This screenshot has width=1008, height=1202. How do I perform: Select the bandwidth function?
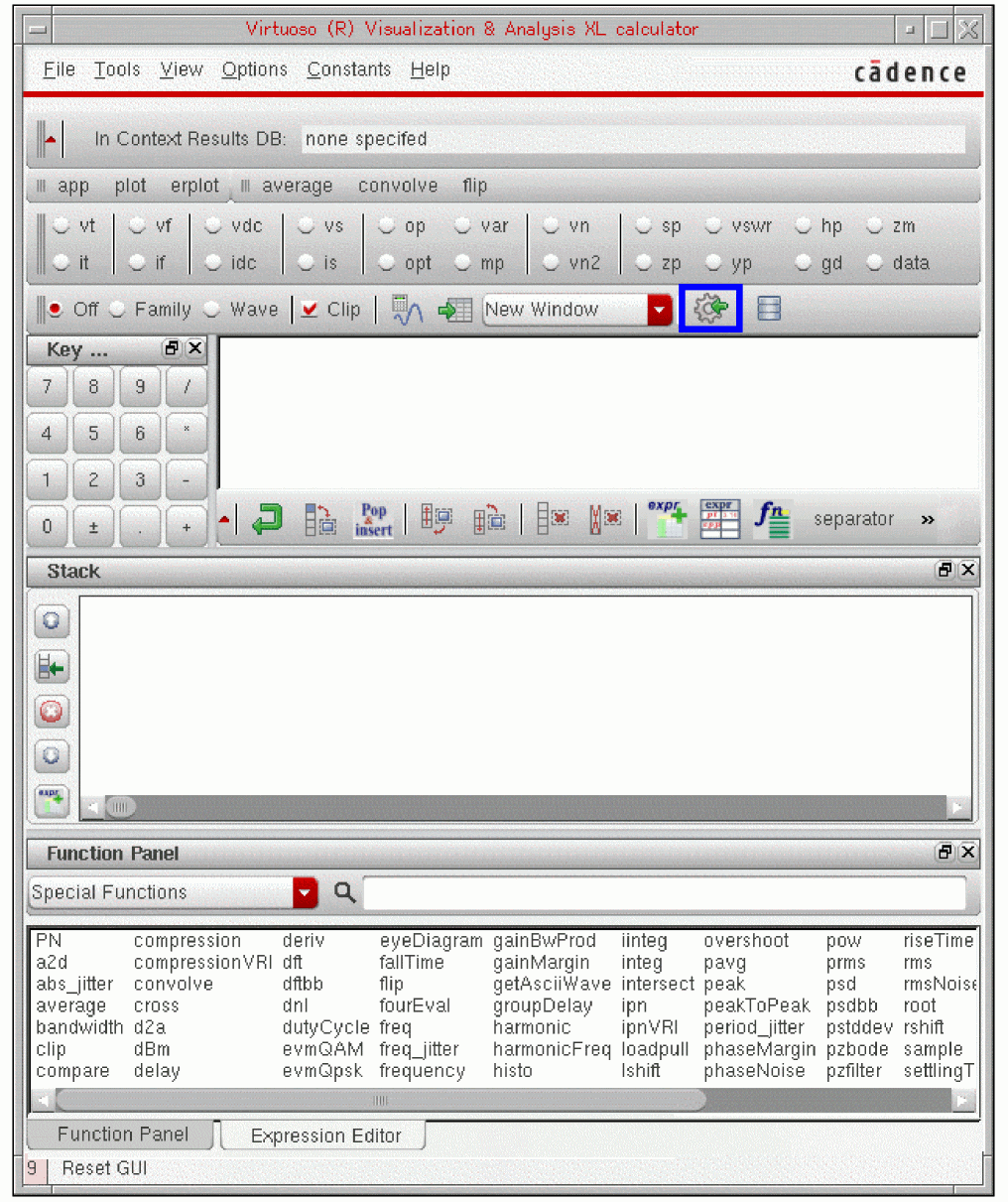pyautogui.click(x=79, y=1027)
